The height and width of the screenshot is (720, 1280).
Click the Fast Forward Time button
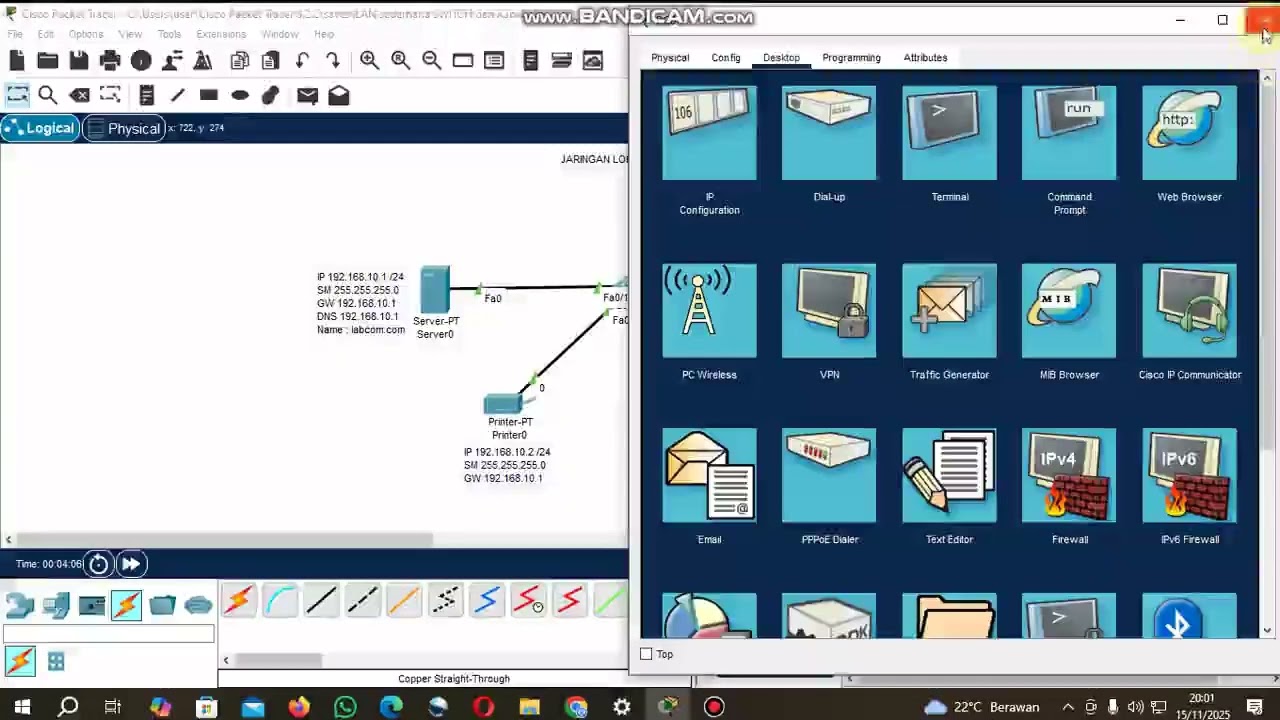click(130, 564)
